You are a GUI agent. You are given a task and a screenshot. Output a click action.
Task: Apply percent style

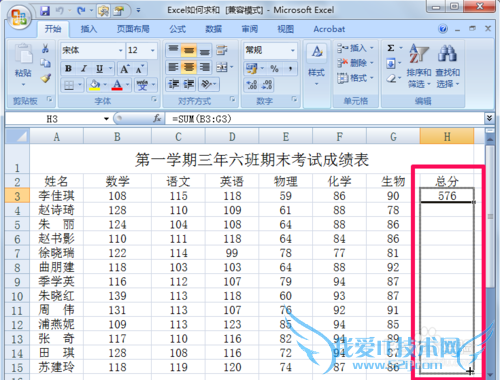coord(274,69)
